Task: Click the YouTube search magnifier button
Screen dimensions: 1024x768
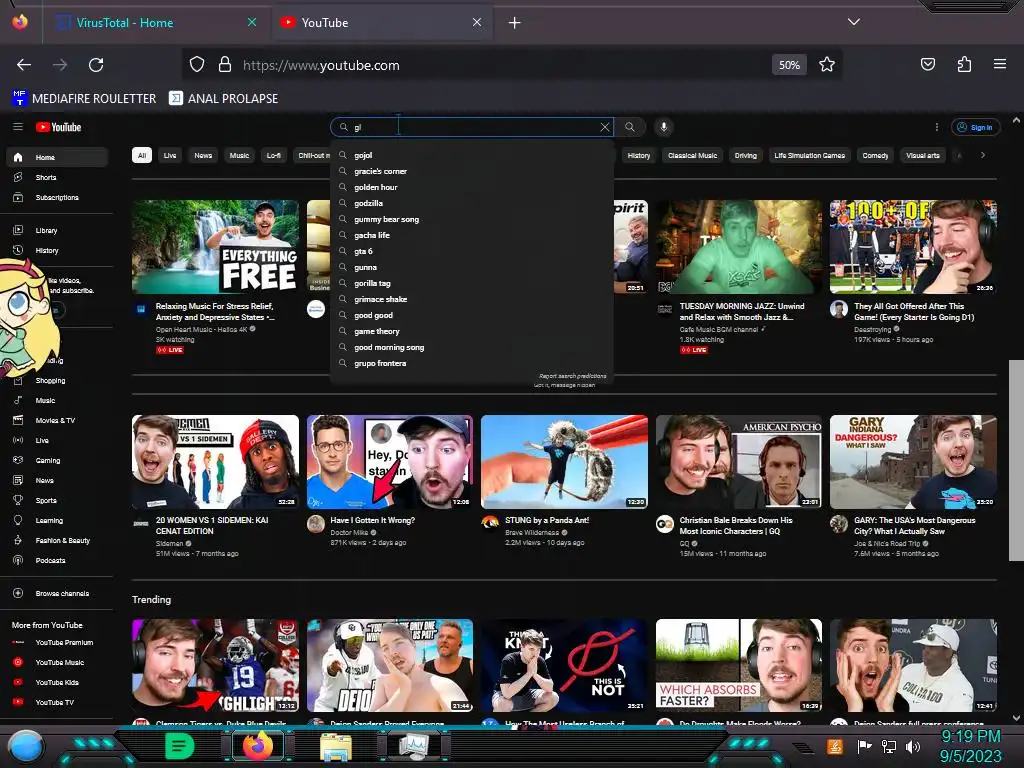Action: coord(630,127)
